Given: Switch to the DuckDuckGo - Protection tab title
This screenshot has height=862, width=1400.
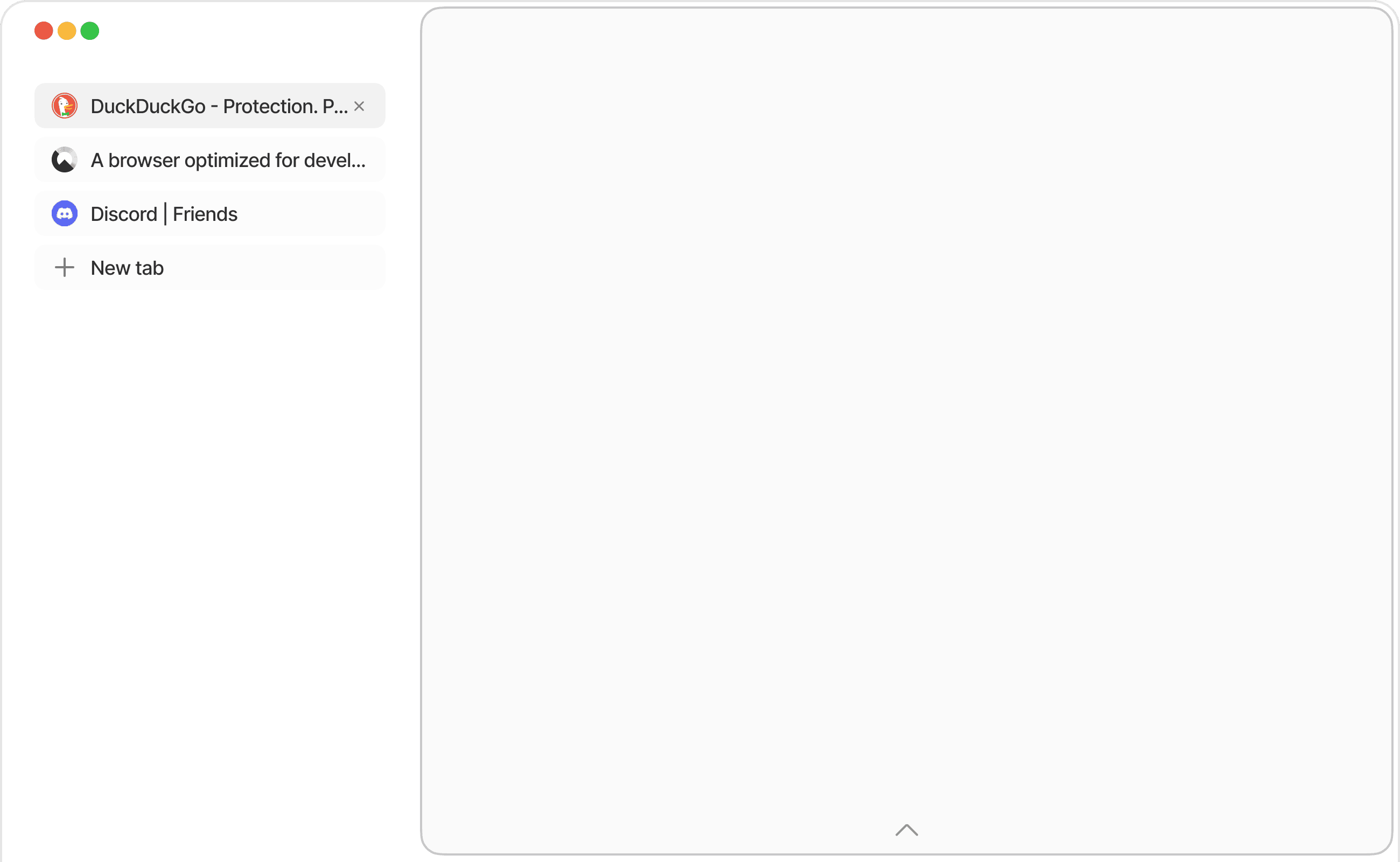Looking at the screenshot, I should 219,106.
